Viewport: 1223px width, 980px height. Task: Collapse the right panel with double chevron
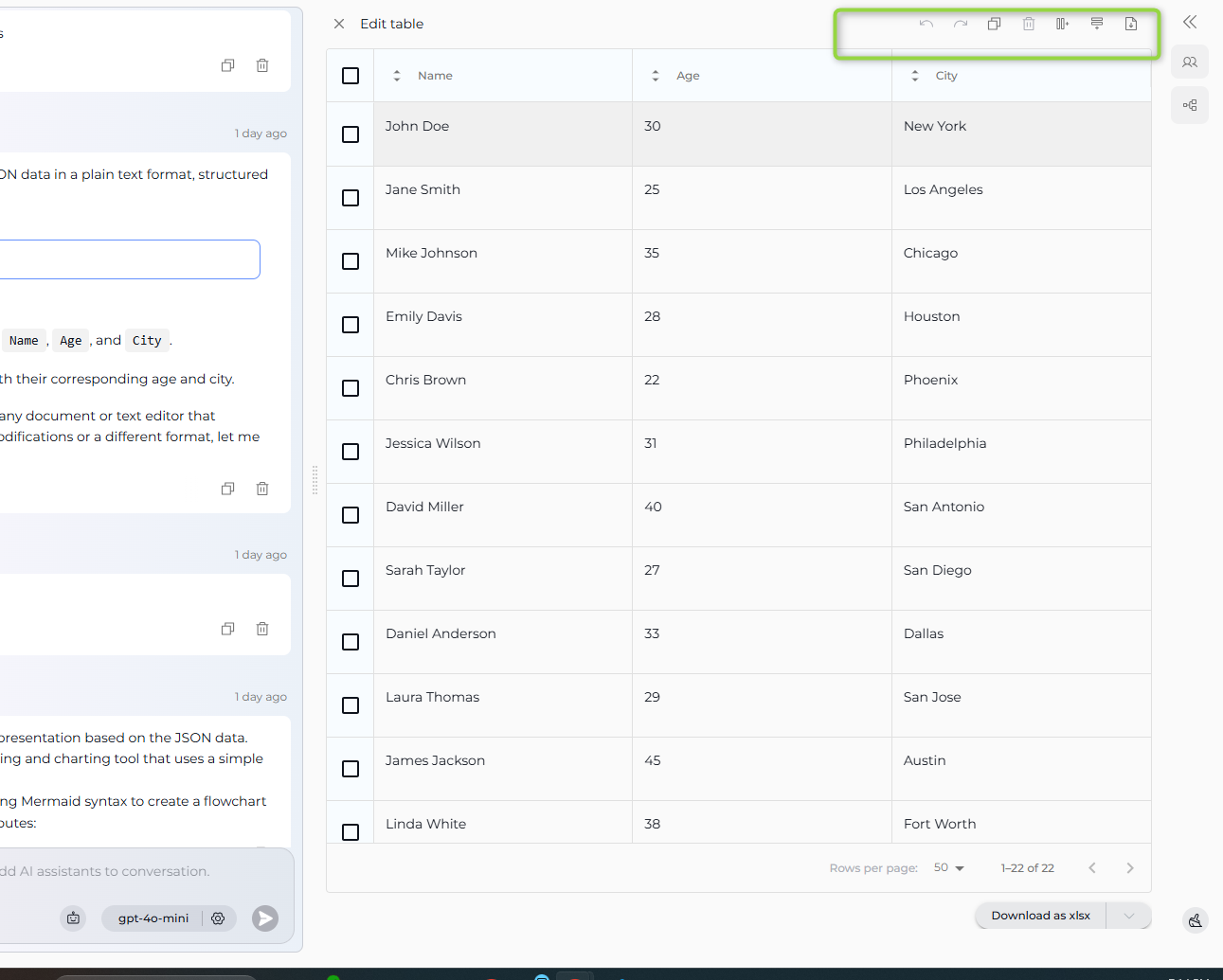(x=1190, y=22)
